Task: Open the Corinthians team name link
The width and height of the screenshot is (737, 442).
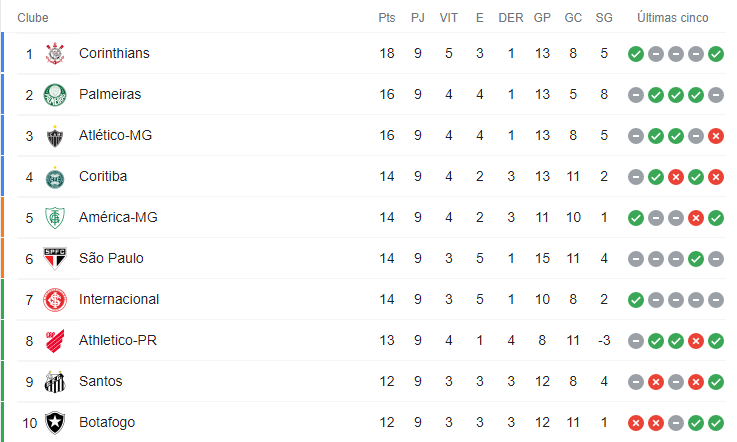Action: (x=114, y=53)
